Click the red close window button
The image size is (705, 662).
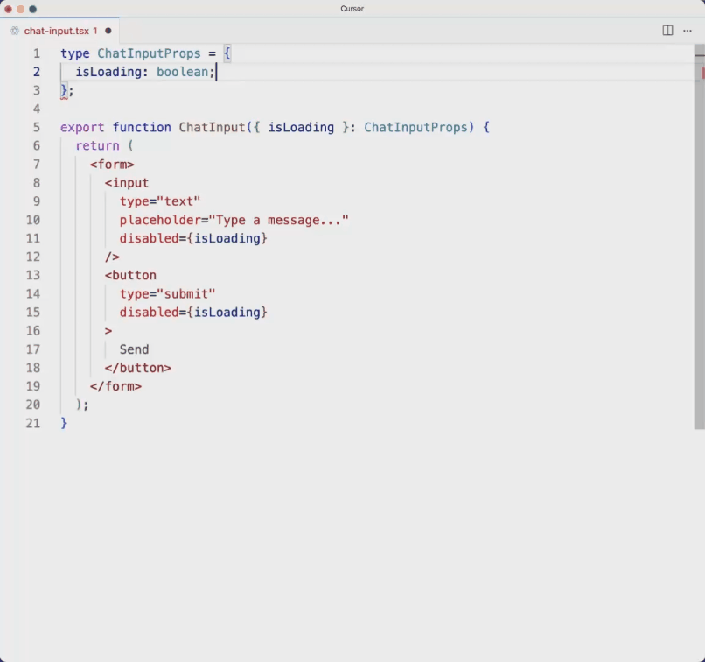8,8
